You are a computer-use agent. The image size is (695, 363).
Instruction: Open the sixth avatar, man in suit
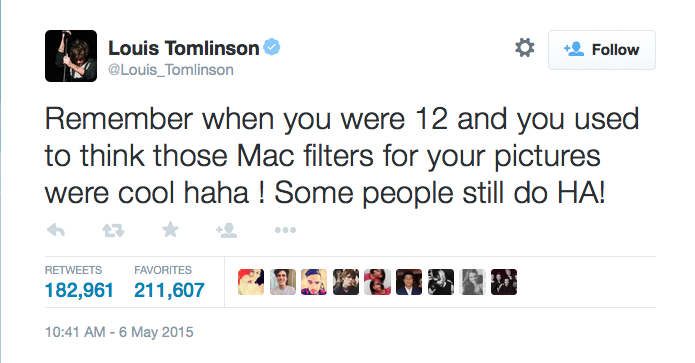point(409,282)
